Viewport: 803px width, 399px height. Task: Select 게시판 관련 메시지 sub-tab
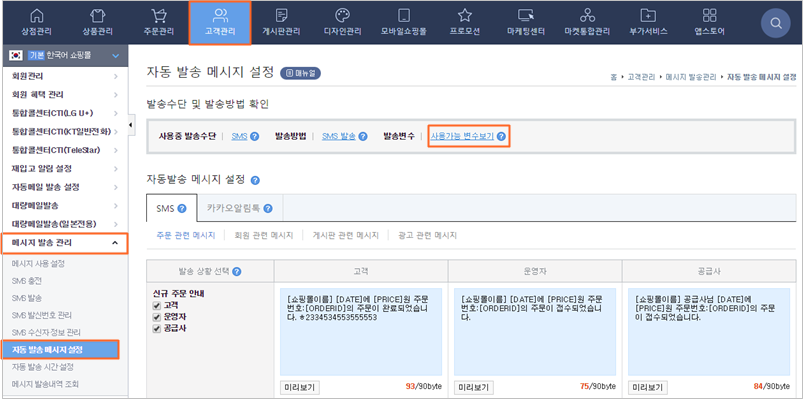[345, 236]
